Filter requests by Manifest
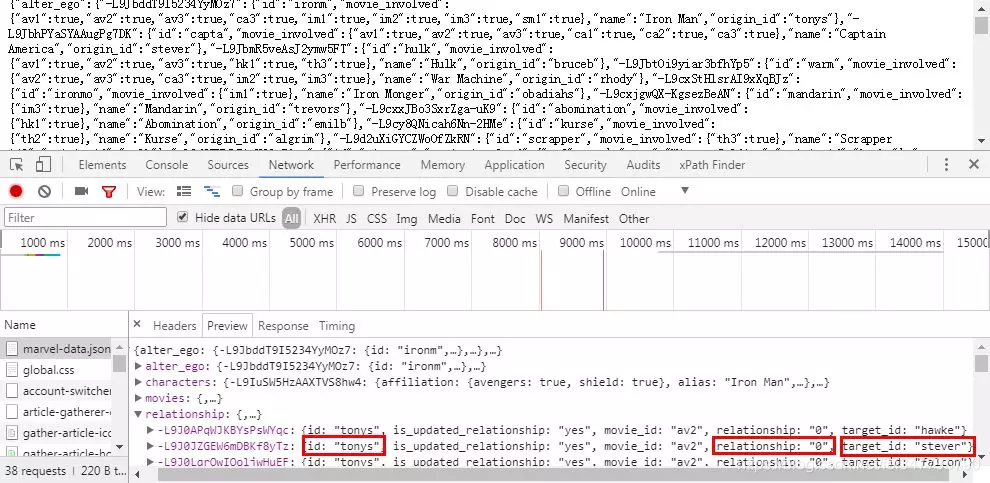990x483 pixels. 586,218
